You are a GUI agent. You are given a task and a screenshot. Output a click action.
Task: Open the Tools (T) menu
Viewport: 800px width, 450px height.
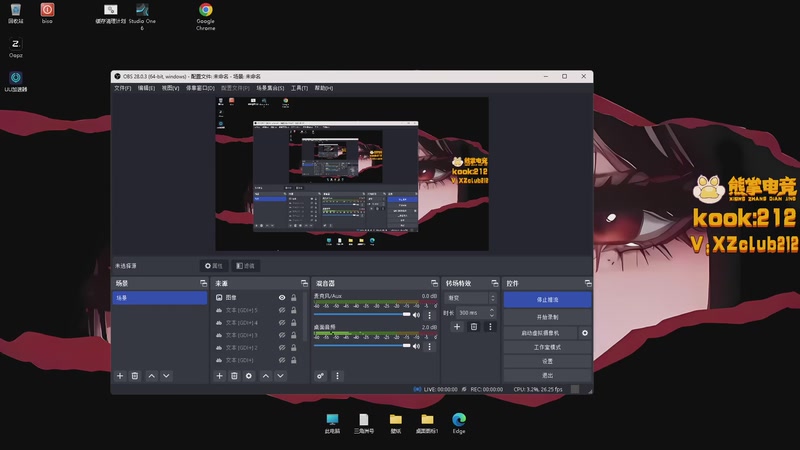(299, 88)
